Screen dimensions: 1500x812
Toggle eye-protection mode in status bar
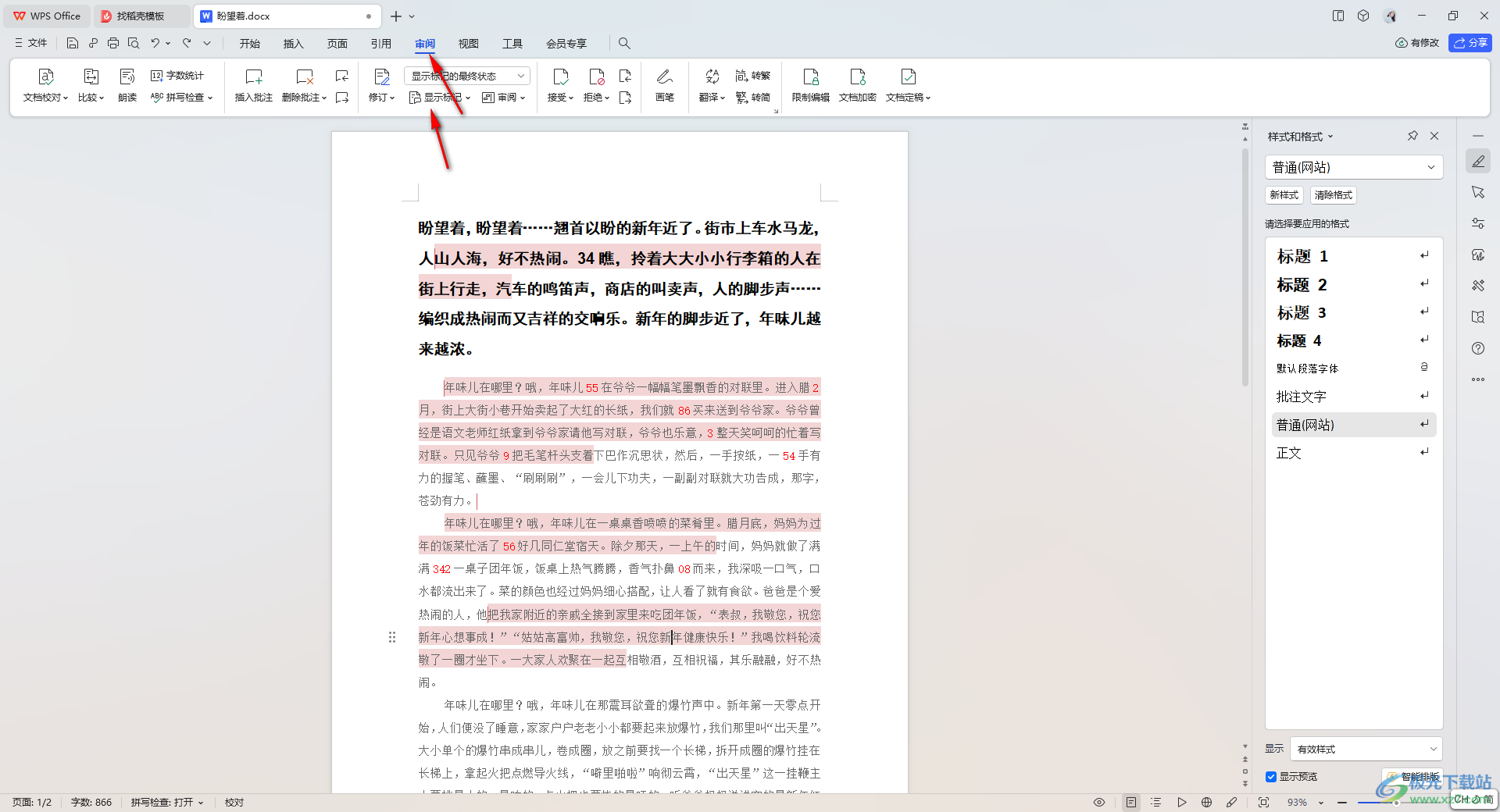click(x=1099, y=803)
